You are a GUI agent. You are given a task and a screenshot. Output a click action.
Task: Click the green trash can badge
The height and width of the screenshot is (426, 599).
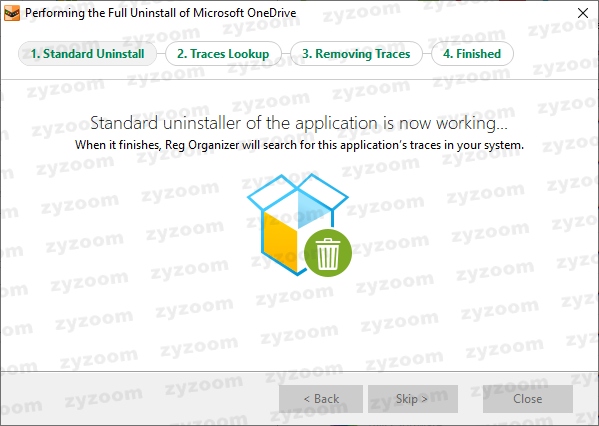pyautogui.click(x=328, y=253)
